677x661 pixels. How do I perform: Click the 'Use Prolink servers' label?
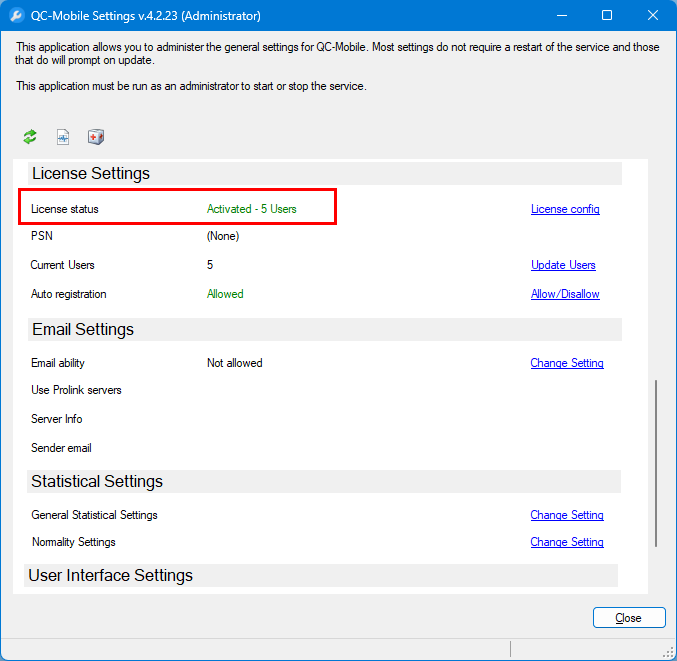click(x=76, y=390)
